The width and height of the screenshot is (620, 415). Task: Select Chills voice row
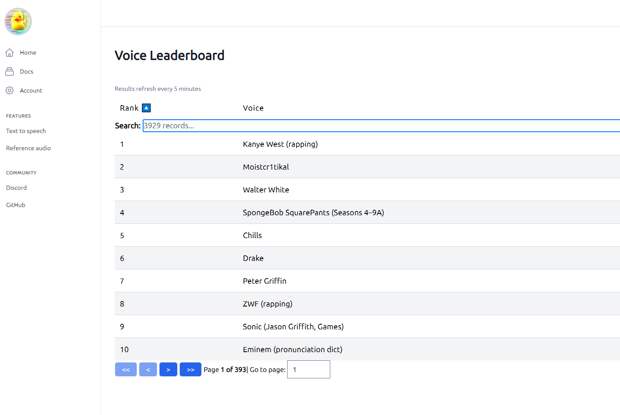tap(367, 236)
